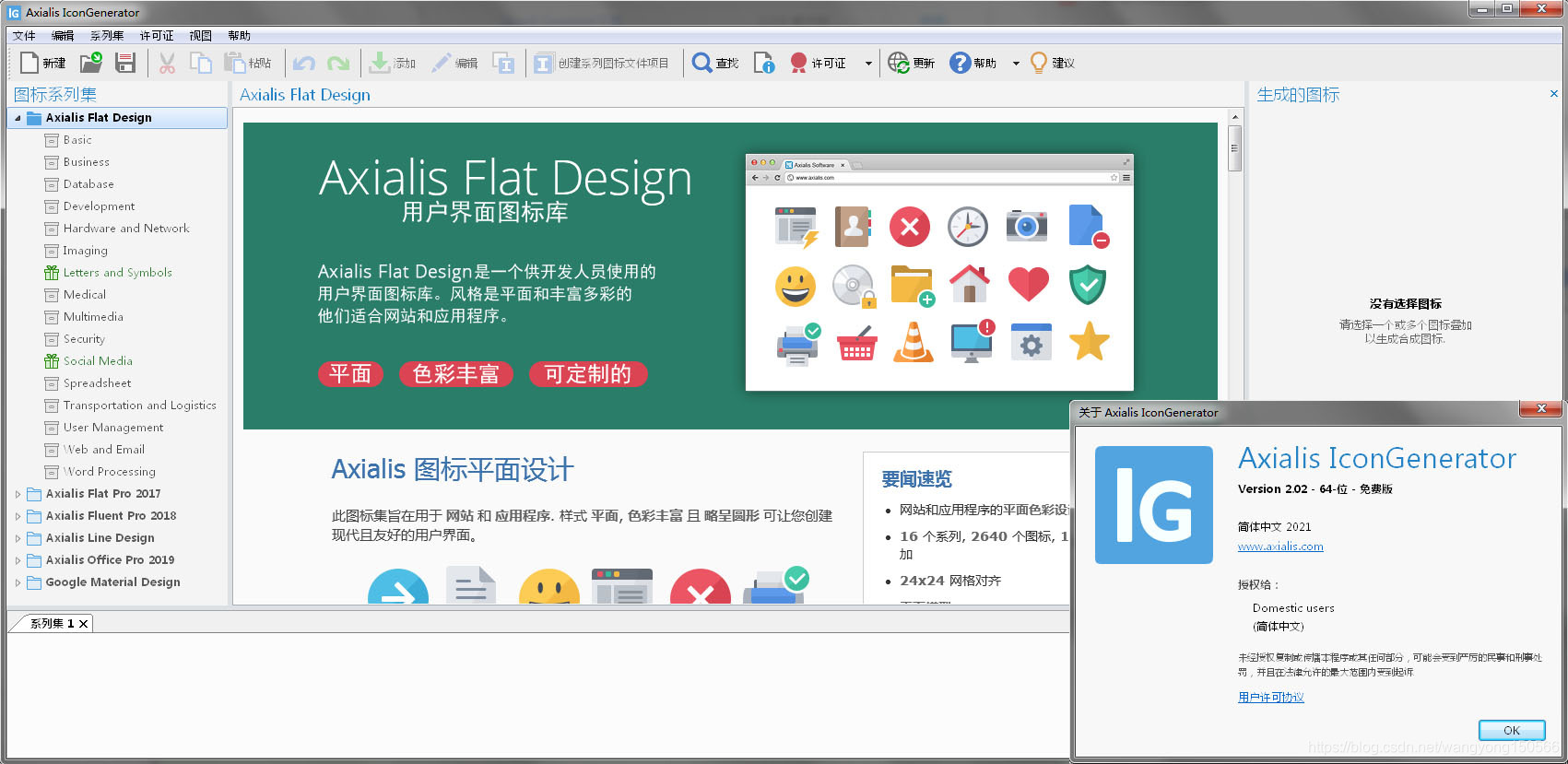Image resolution: width=1568 pixels, height=764 pixels.
Task: Select the Medical icon set
Action: tap(85, 295)
